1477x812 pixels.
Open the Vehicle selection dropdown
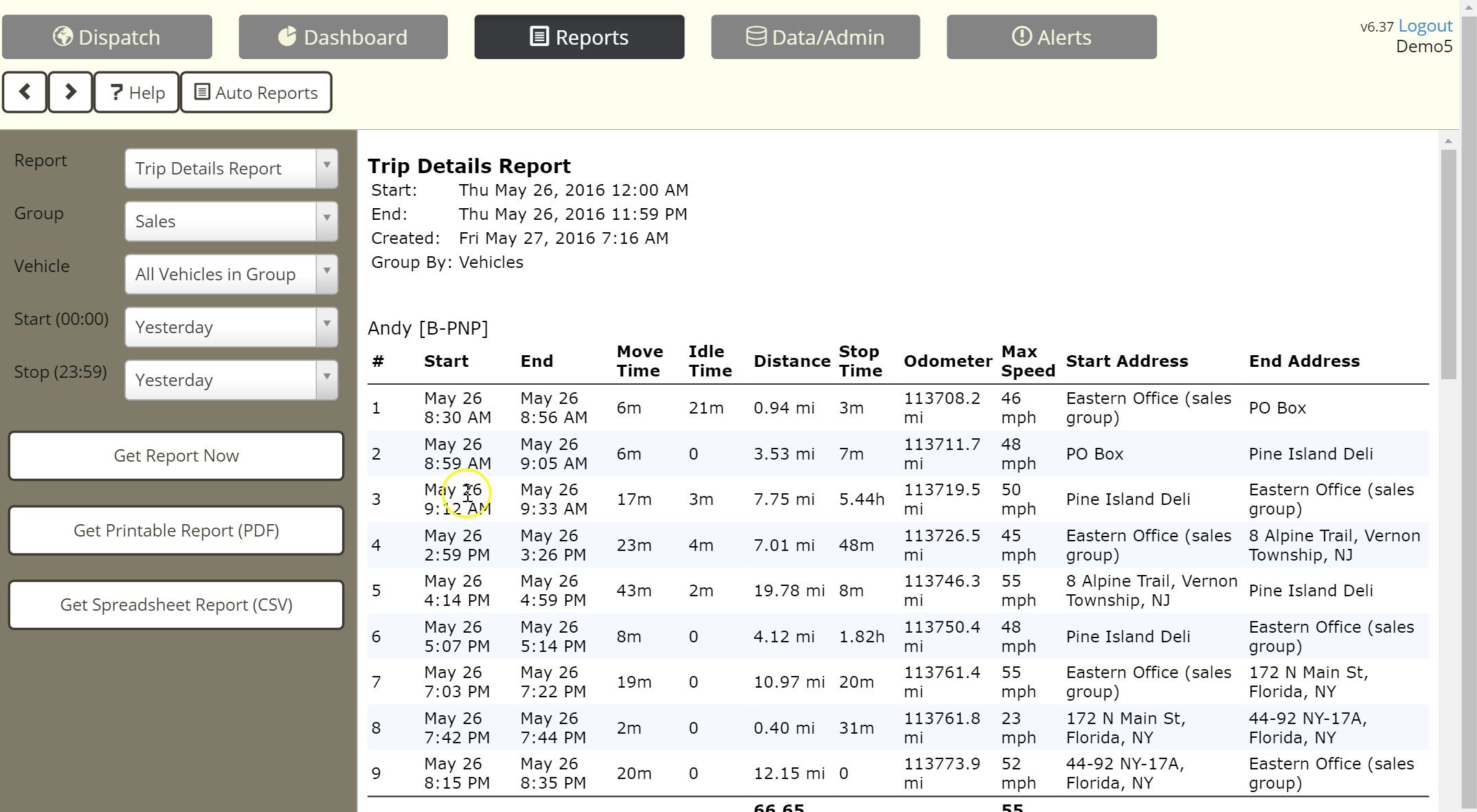(231, 274)
